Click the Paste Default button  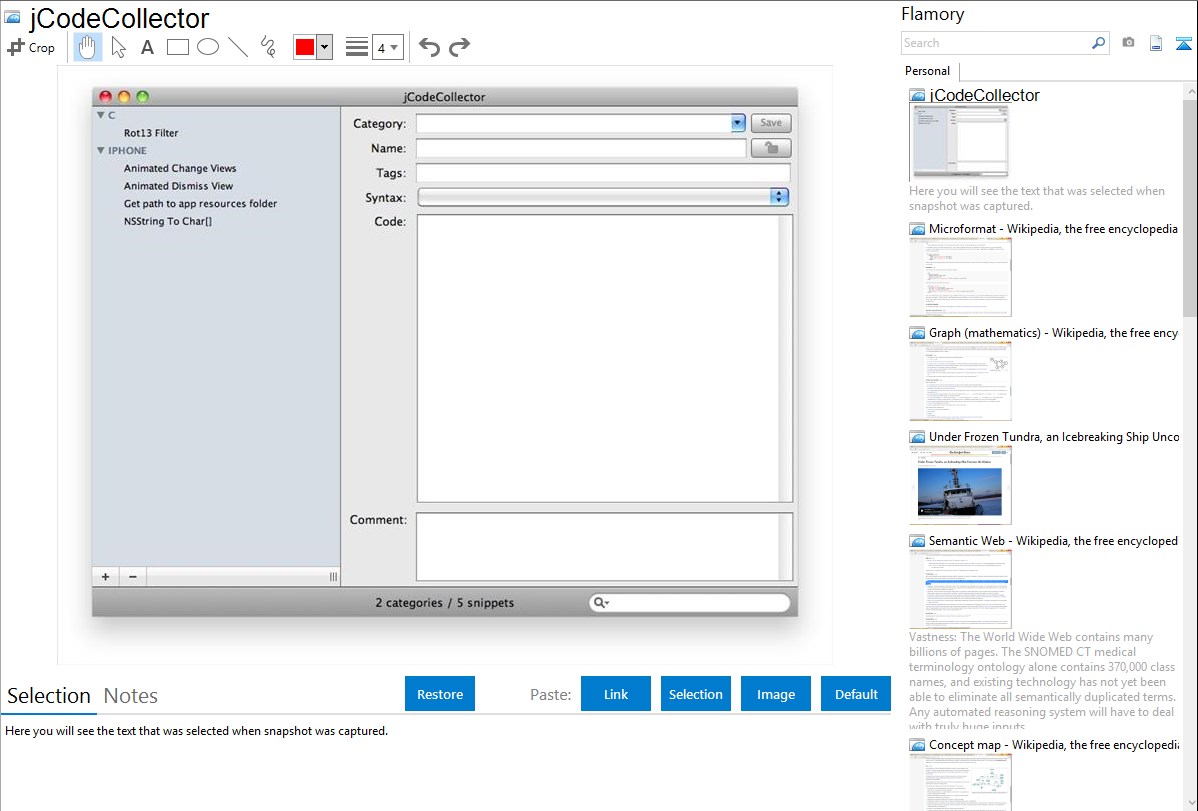tap(856, 694)
